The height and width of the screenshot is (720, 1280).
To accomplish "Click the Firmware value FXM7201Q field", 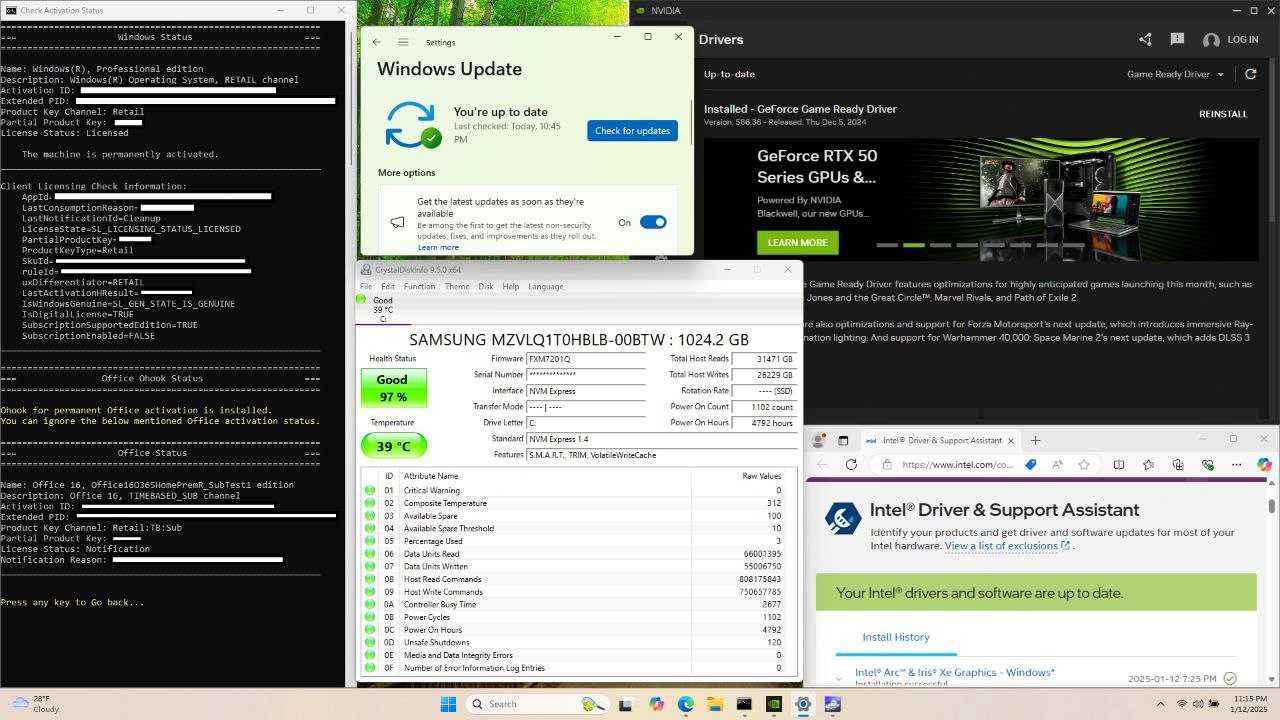I will pyautogui.click(x=586, y=358).
